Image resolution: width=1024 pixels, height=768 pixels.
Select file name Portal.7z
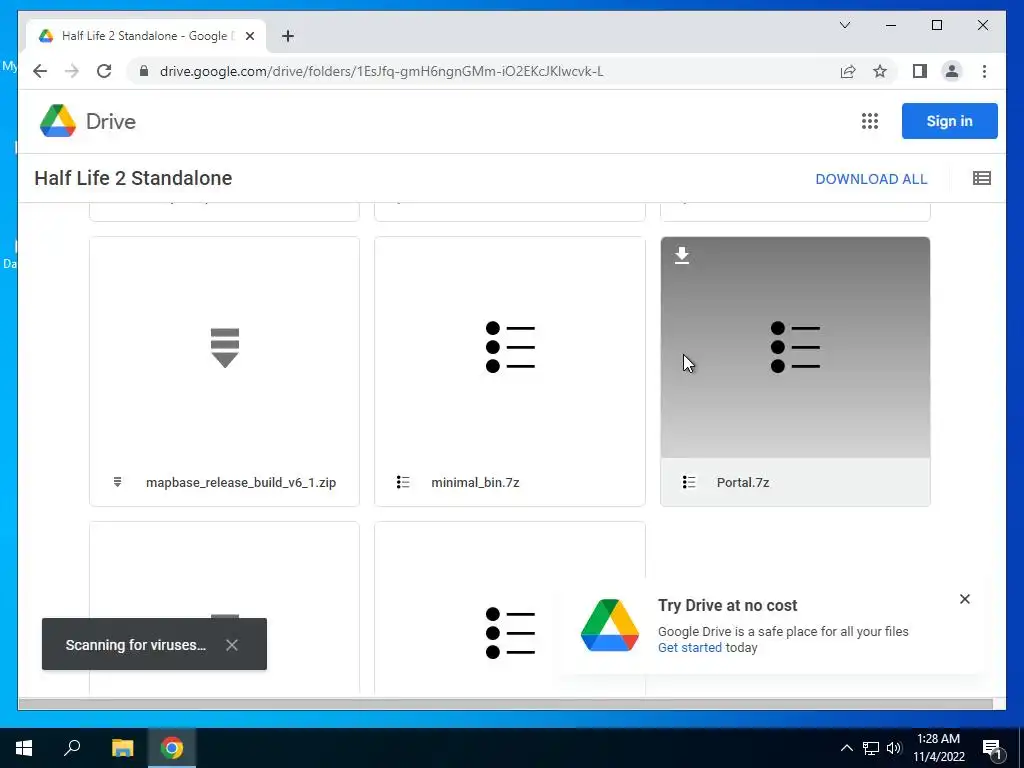pyautogui.click(x=743, y=483)
